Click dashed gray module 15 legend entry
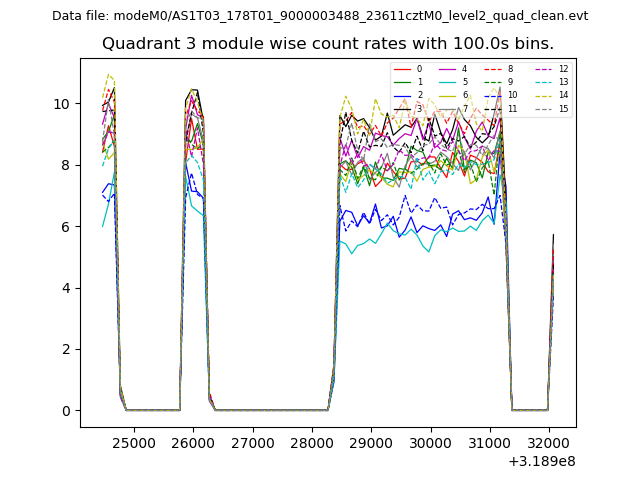Viewport: 640px width, 480px height. tap(544, 108)
